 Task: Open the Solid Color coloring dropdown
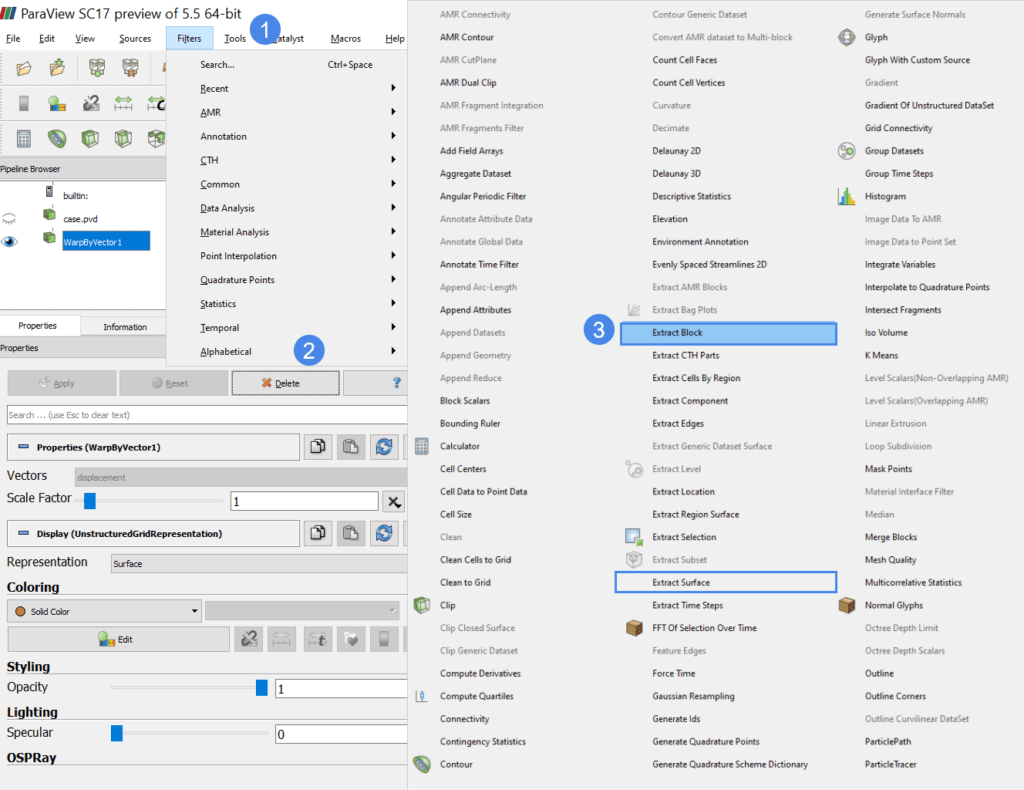pos(103,610)
